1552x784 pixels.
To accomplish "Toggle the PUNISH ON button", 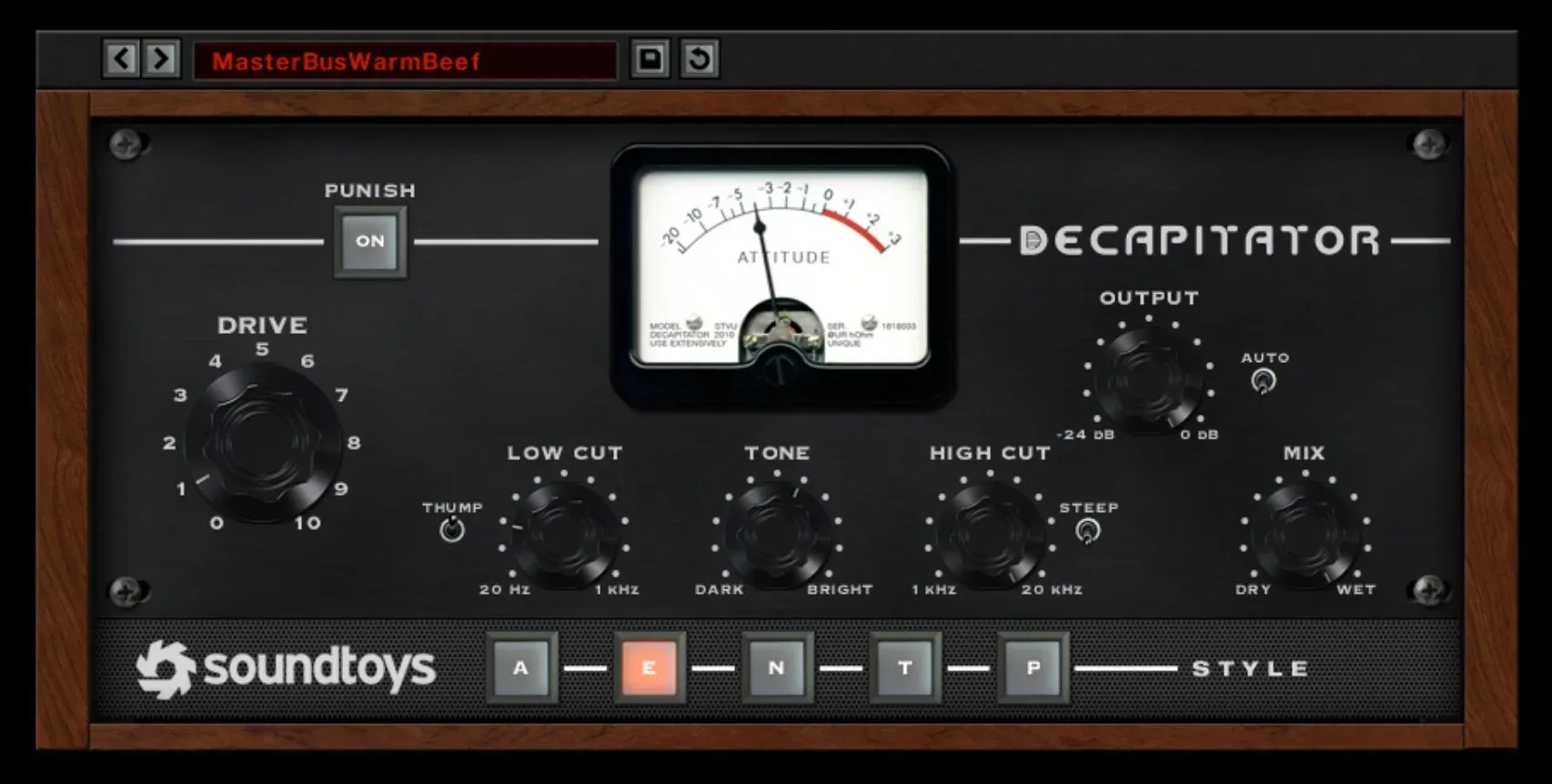I will pos(370,242).
